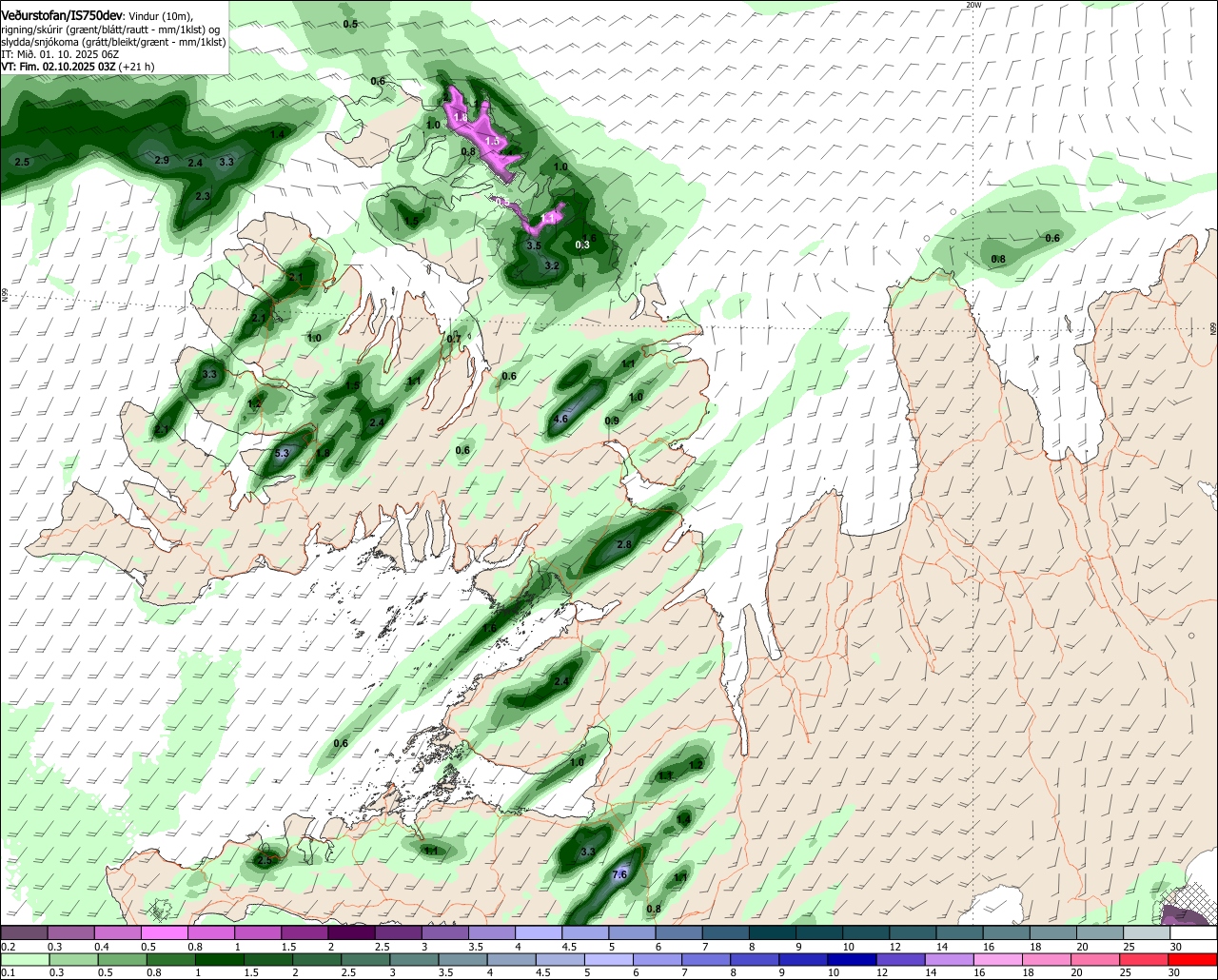
Task: Click the 2.9 precipitation value over the sea
Action: point(162,160)
